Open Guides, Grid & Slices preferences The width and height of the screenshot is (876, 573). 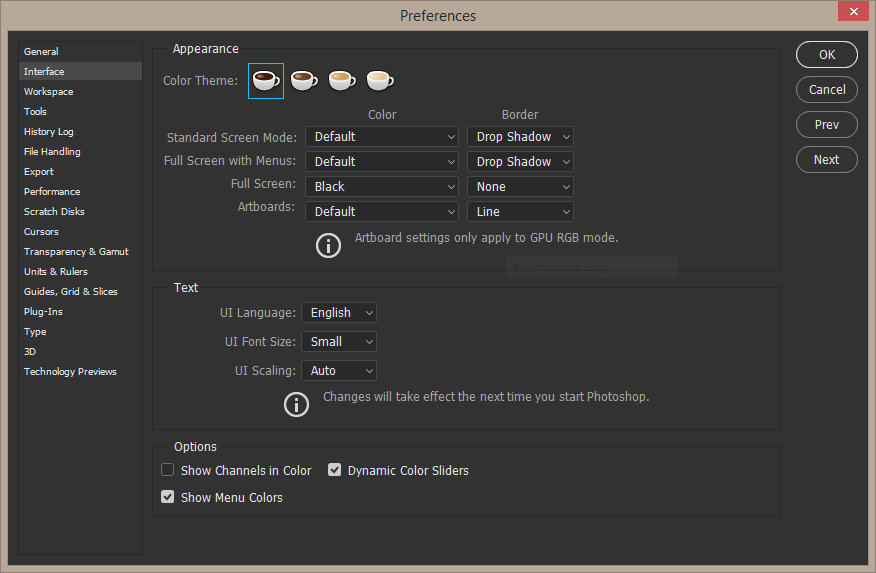[80, 292]
